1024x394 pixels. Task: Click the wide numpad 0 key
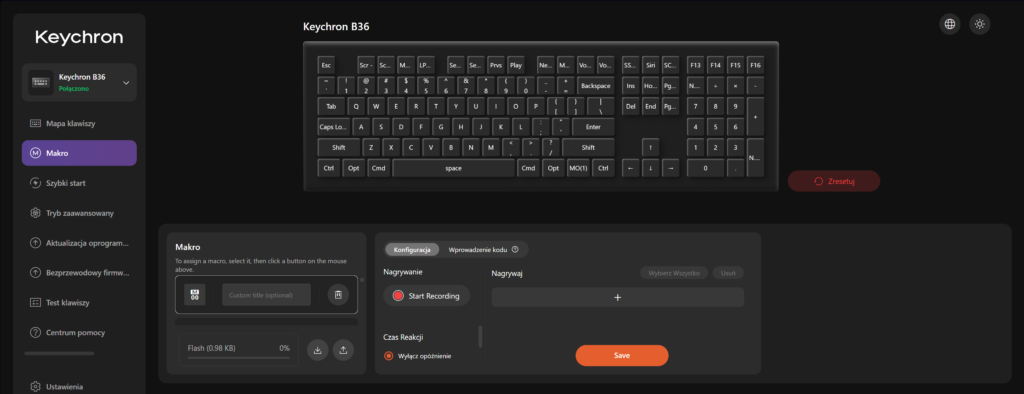pos(705,168)
